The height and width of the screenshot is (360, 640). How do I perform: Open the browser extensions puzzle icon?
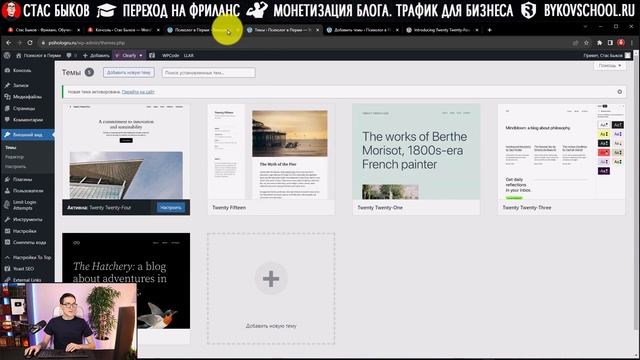point(599,42)
